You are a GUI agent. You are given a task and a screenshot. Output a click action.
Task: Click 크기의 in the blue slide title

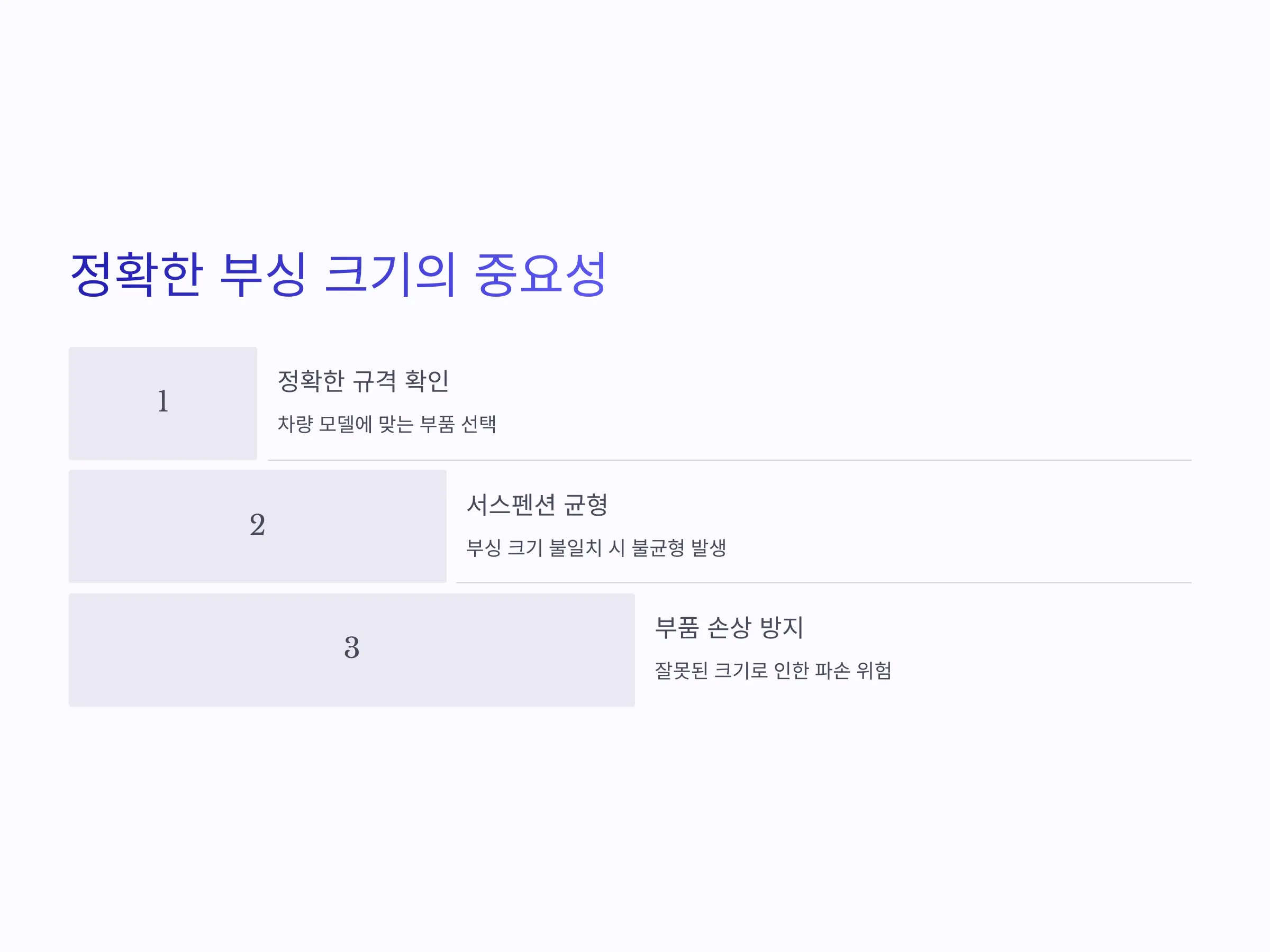click(391, 274)
